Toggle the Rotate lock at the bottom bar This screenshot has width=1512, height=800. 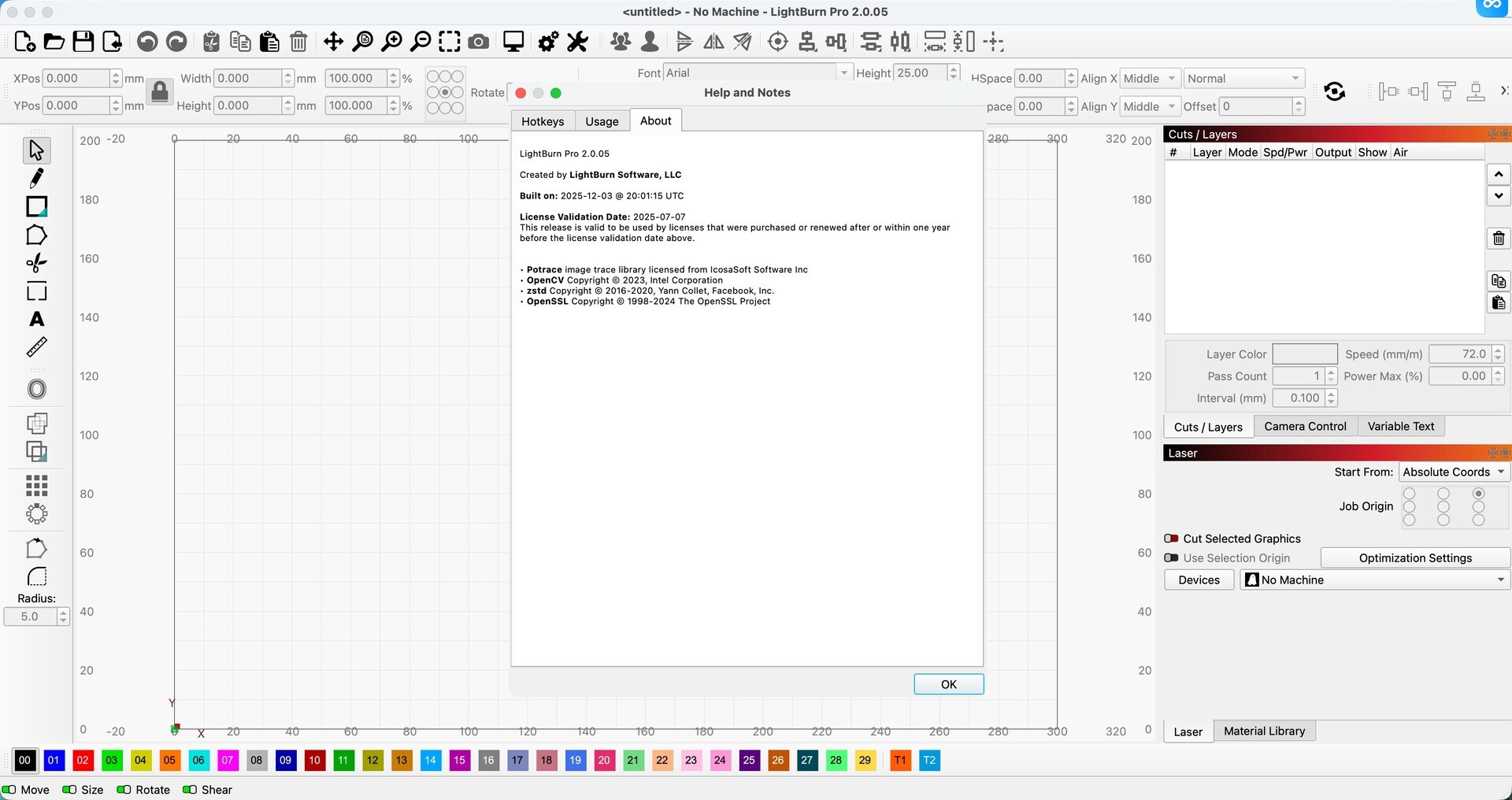124,790
